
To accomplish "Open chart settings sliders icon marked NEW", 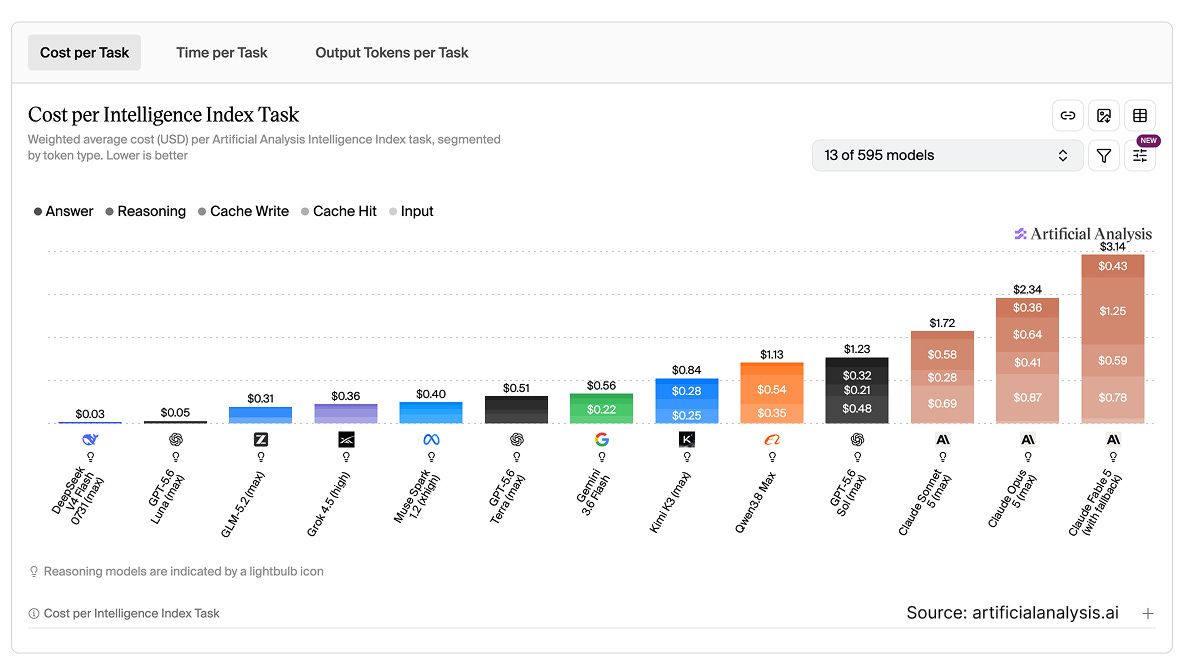I will [1139, 156].
